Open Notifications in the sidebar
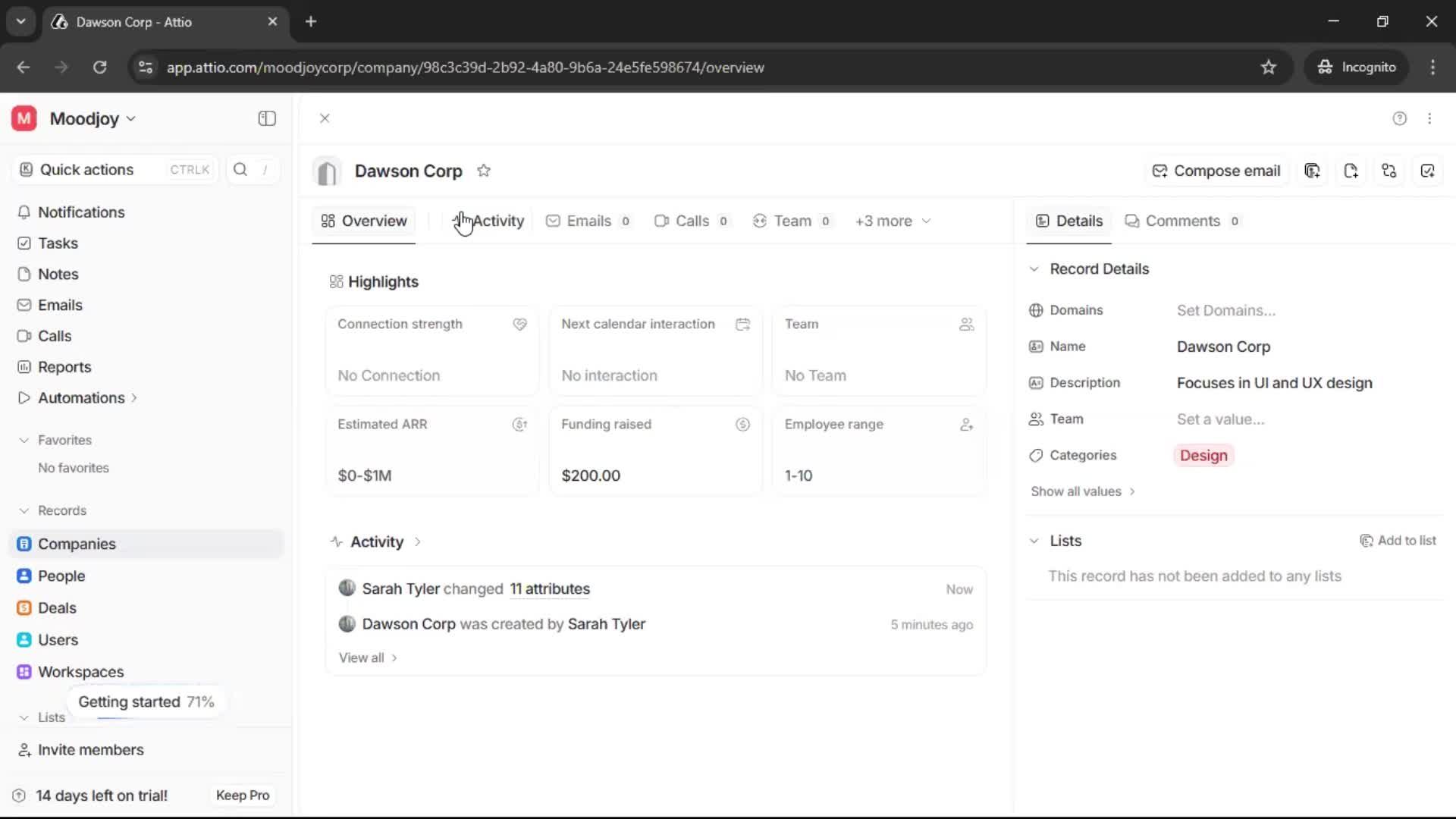The height and width of the screenshot is (819, 1456). tap(82, 212)
